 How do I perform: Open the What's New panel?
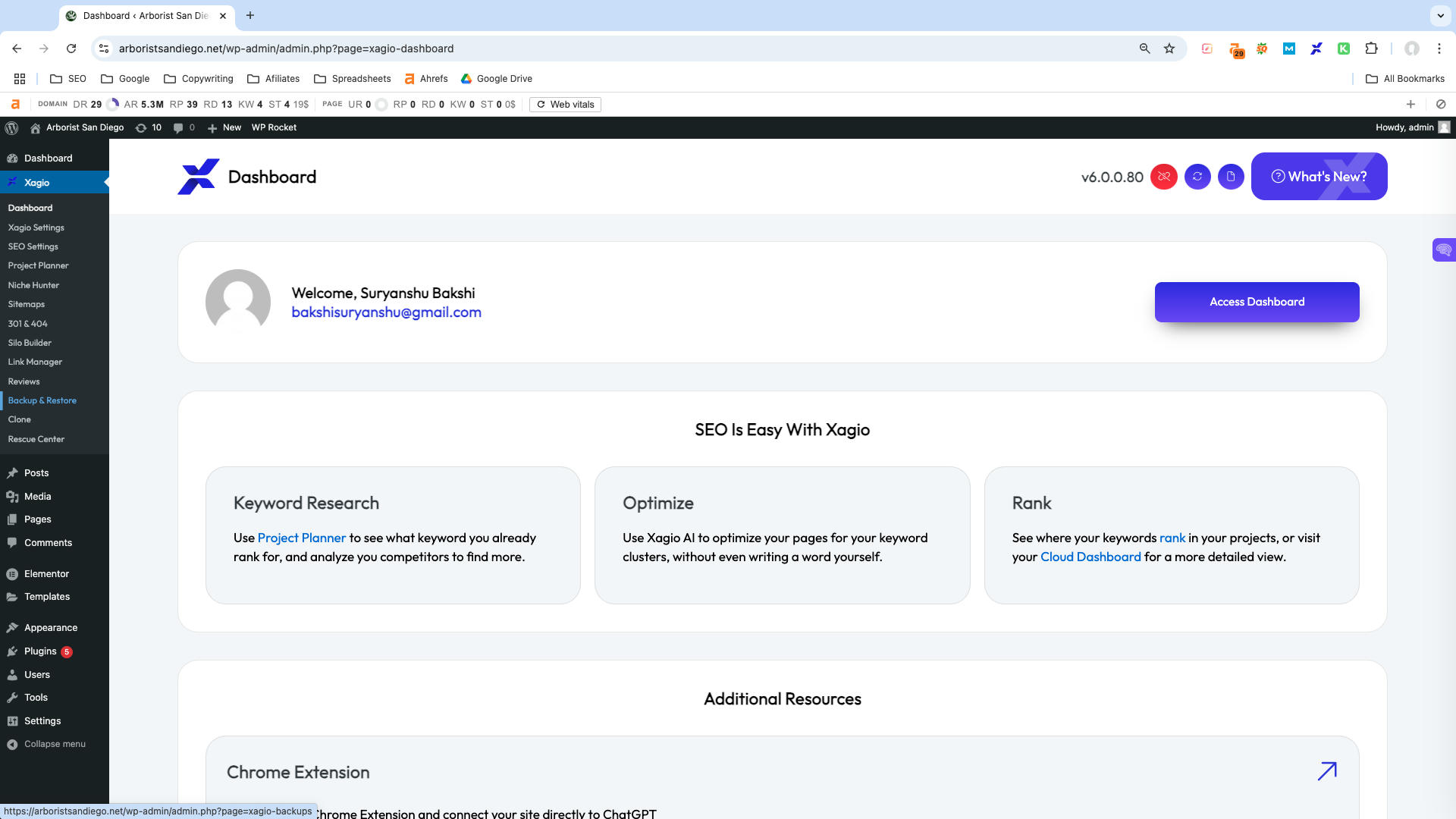click(x=1319, y=177)
